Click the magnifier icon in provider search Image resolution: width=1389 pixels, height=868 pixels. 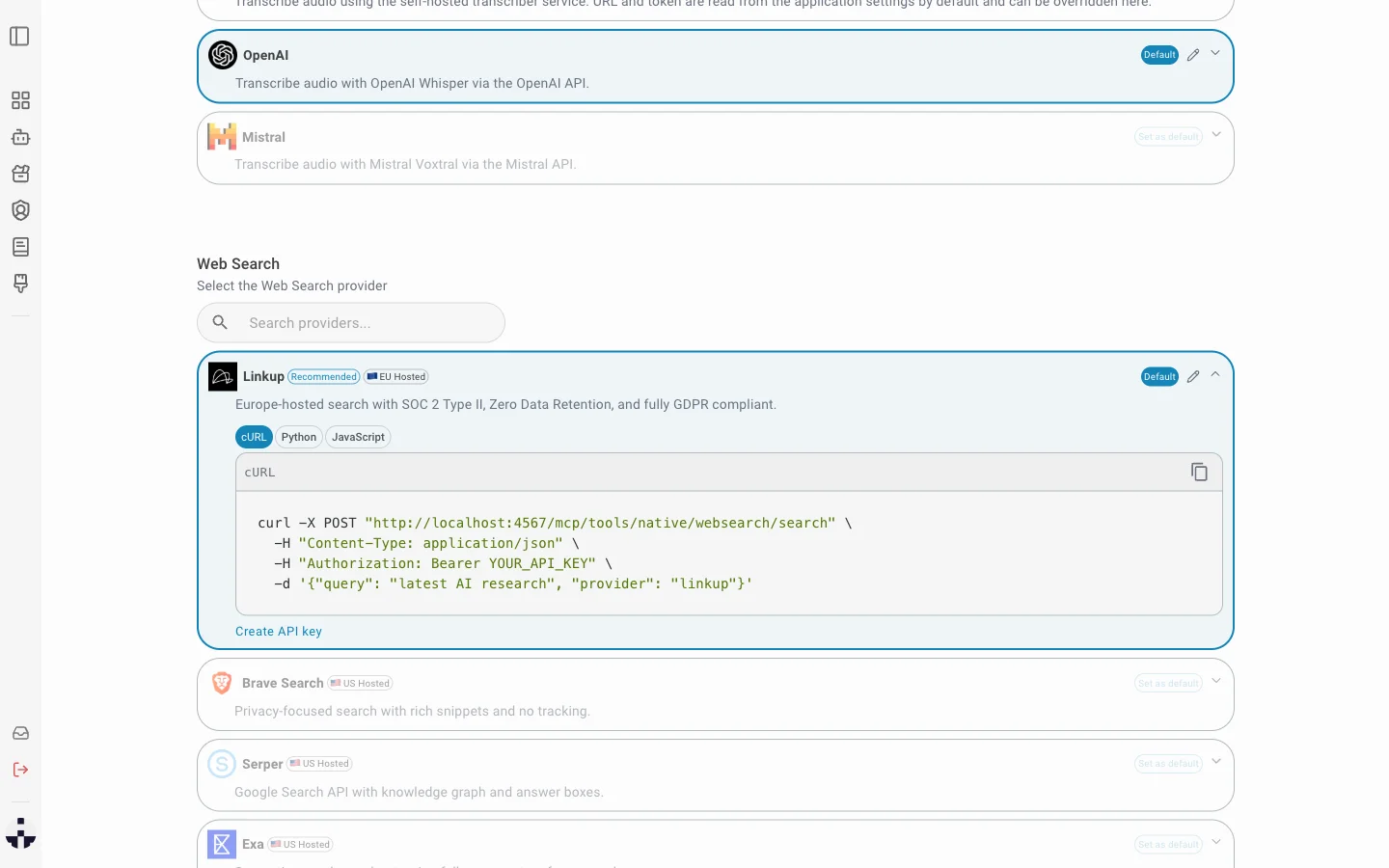220,322
